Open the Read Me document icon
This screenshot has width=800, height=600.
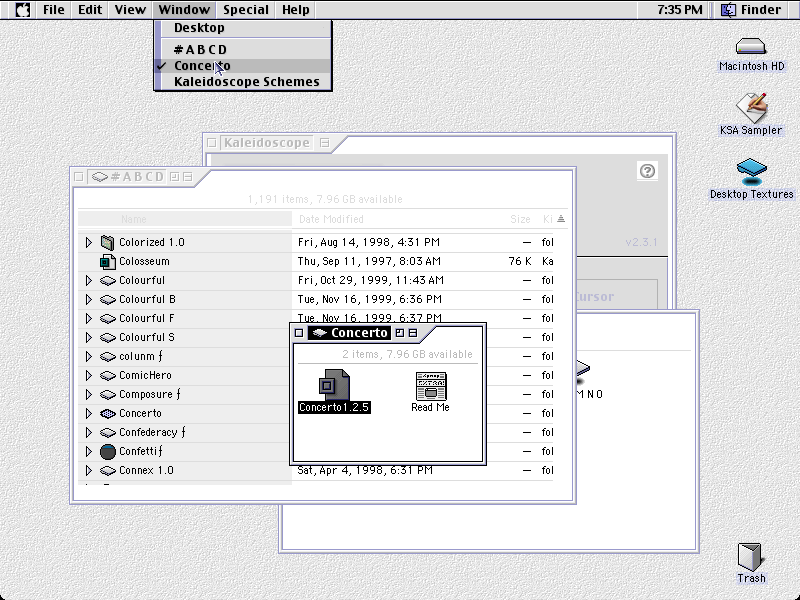[x=431, y=386]
